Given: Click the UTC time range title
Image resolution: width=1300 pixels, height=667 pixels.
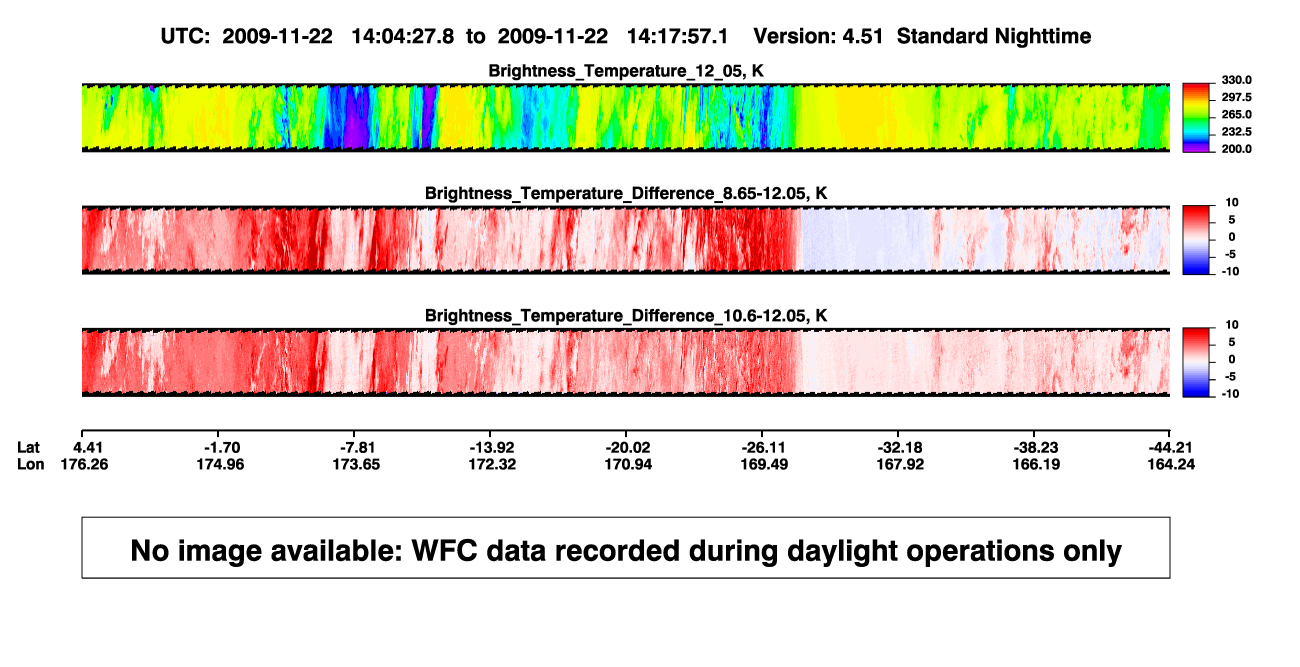Looking at the screenshot, I should click(626, 36).
